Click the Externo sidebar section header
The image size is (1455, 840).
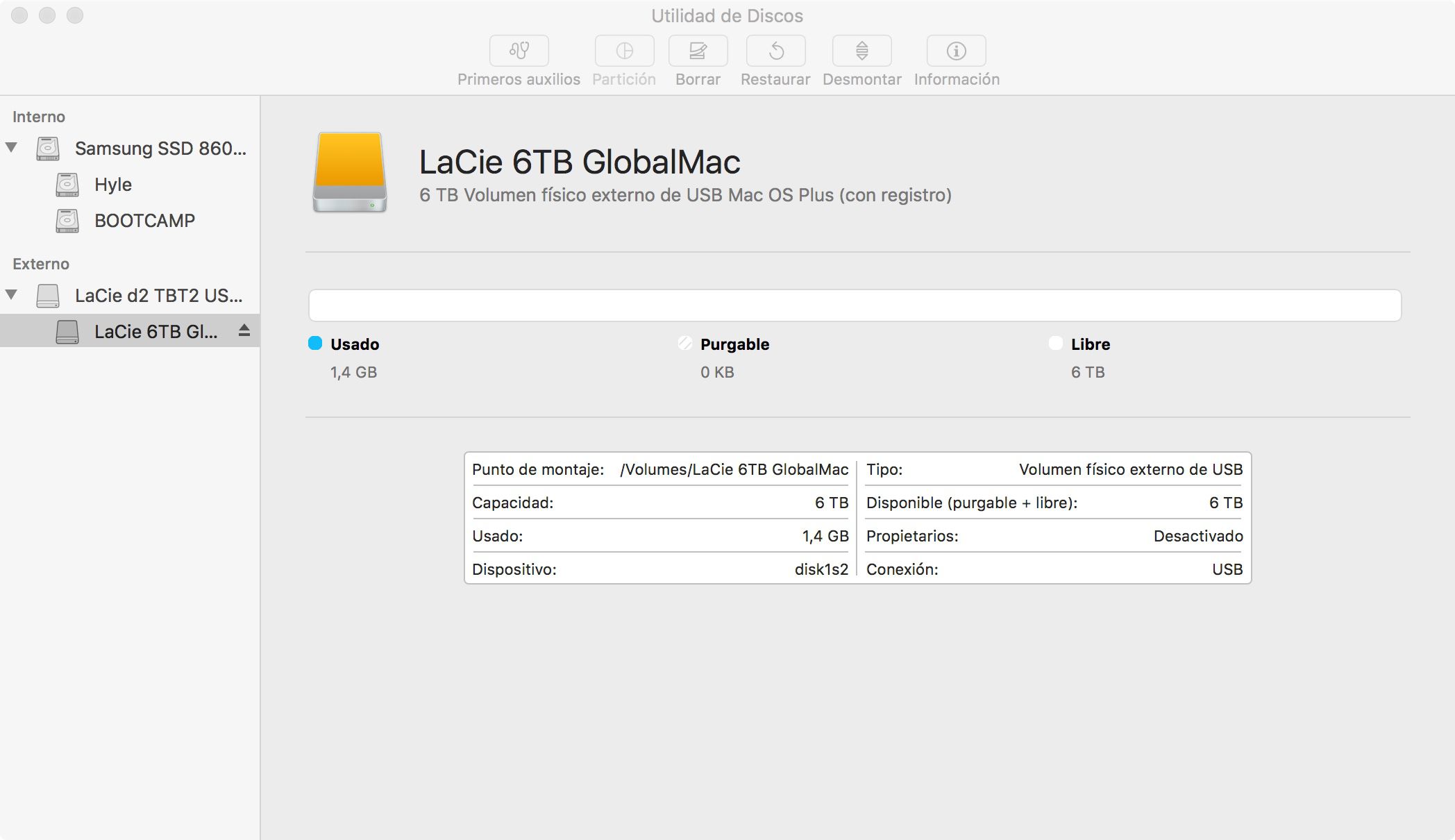pos(41,264)
